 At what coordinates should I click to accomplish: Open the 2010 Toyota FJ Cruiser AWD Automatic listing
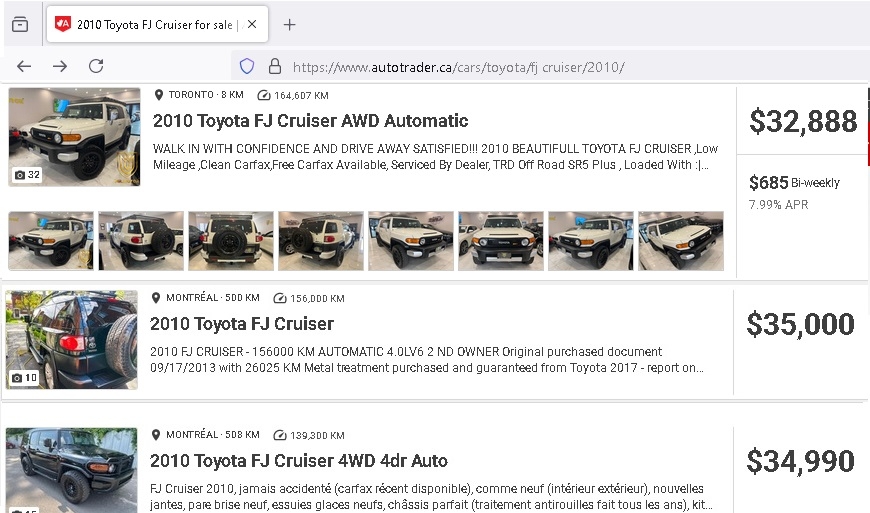(x=310, y=120)
